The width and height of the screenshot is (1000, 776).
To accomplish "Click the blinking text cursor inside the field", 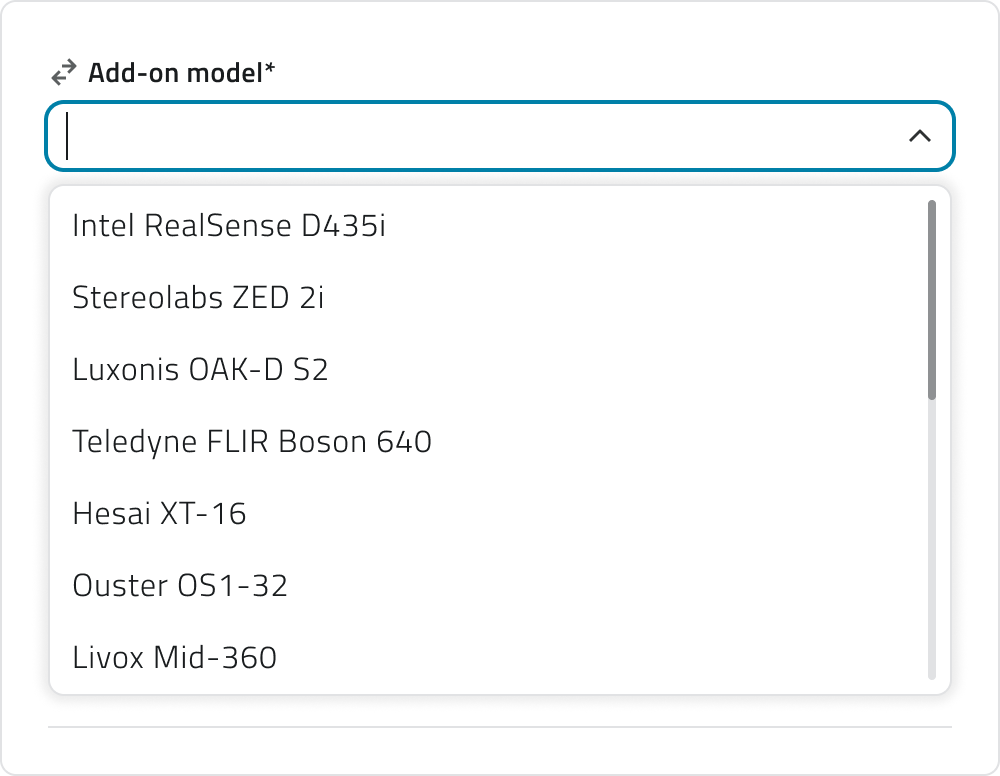I will tap(68, 135).
